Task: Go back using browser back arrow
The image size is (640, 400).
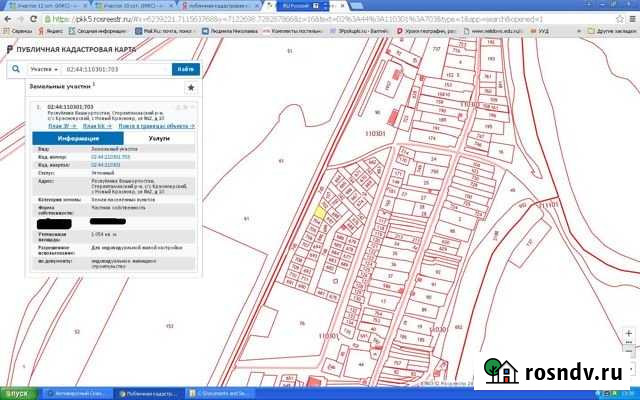Action: (7, 18)
